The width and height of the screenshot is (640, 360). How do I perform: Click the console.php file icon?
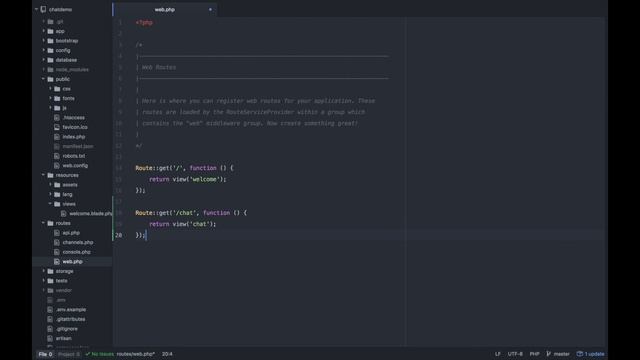point(57,252)
